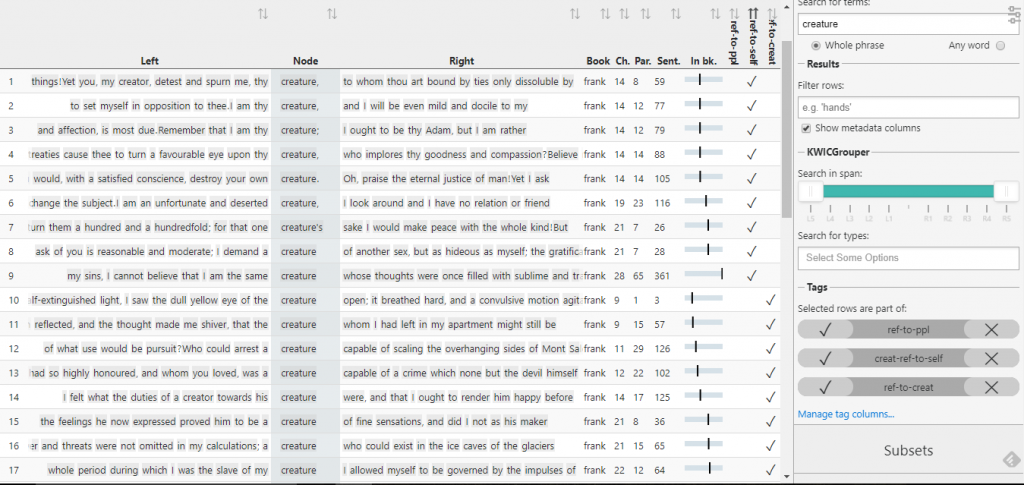Image resolution: width=1024 pixels, height=485 pixels.
Task: Expand the Subsets panel
Action: (908, 451)
